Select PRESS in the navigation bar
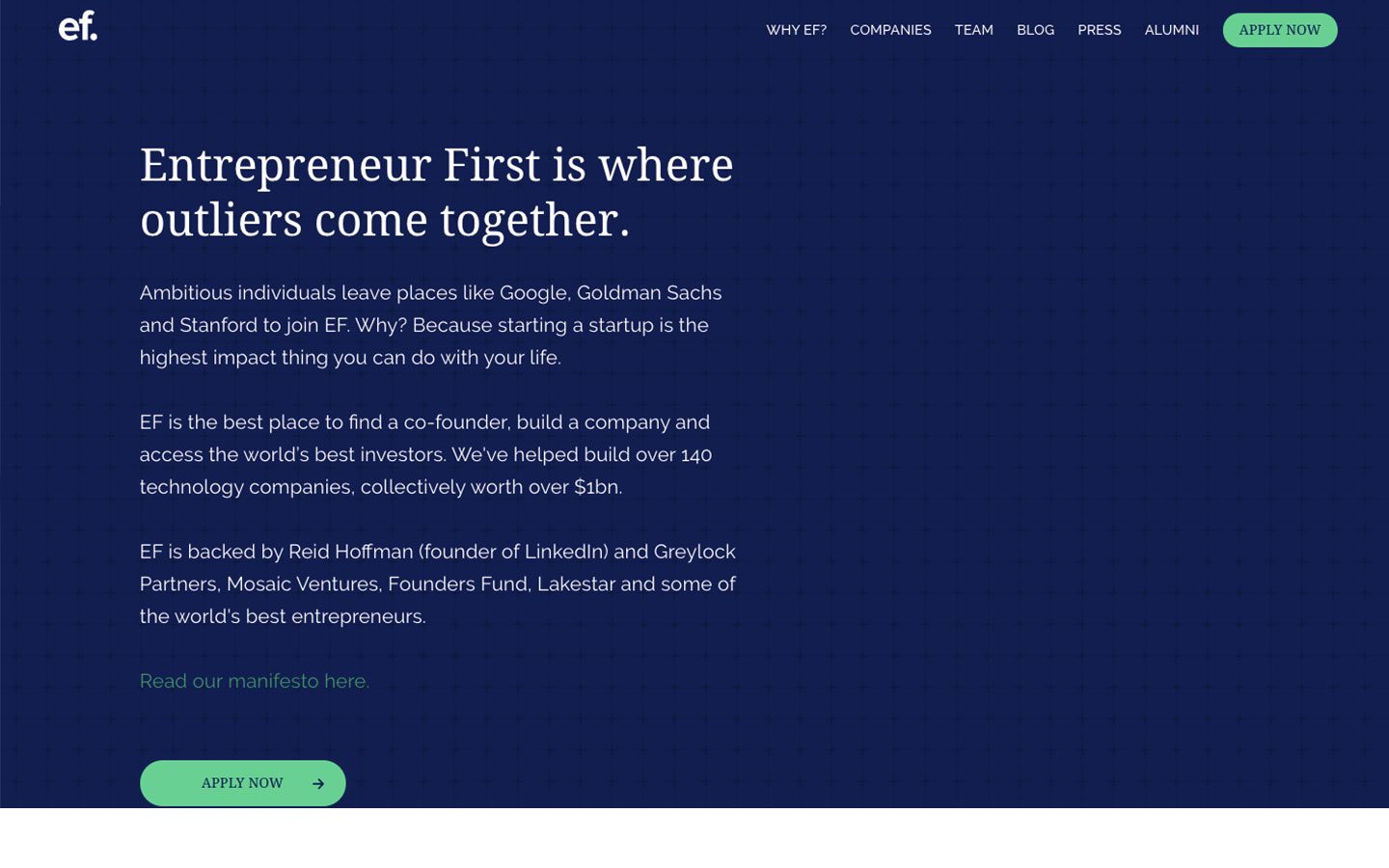This screenshot has width=1389, height=868. click(1099, 30)
